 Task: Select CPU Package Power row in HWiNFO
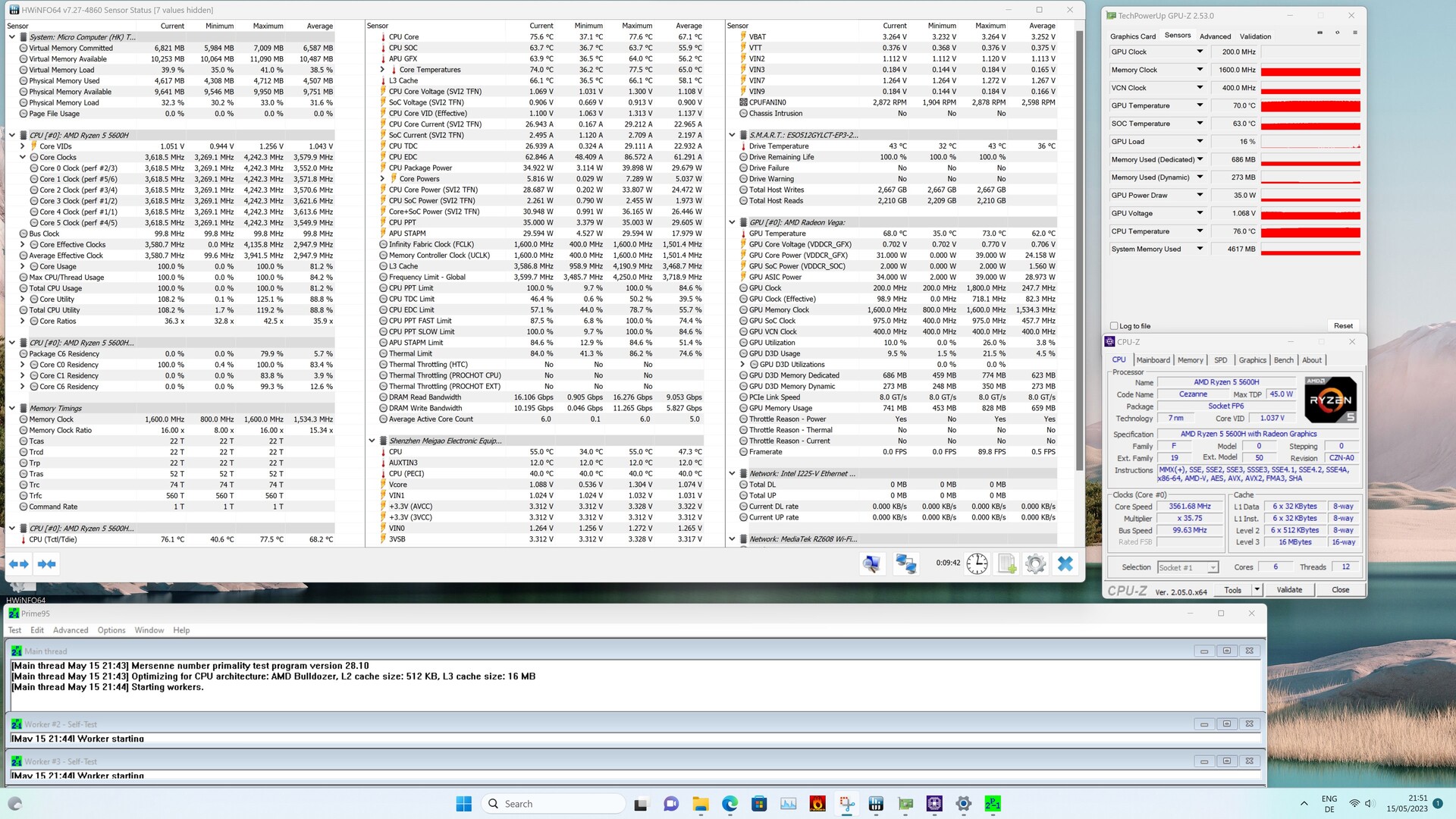coord(541,168)
